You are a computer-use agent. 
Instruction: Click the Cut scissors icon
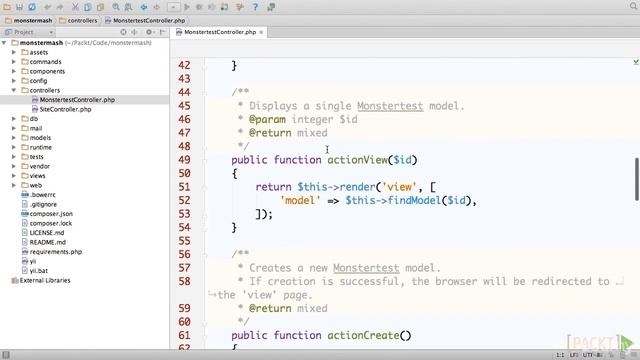pos(76,7)
